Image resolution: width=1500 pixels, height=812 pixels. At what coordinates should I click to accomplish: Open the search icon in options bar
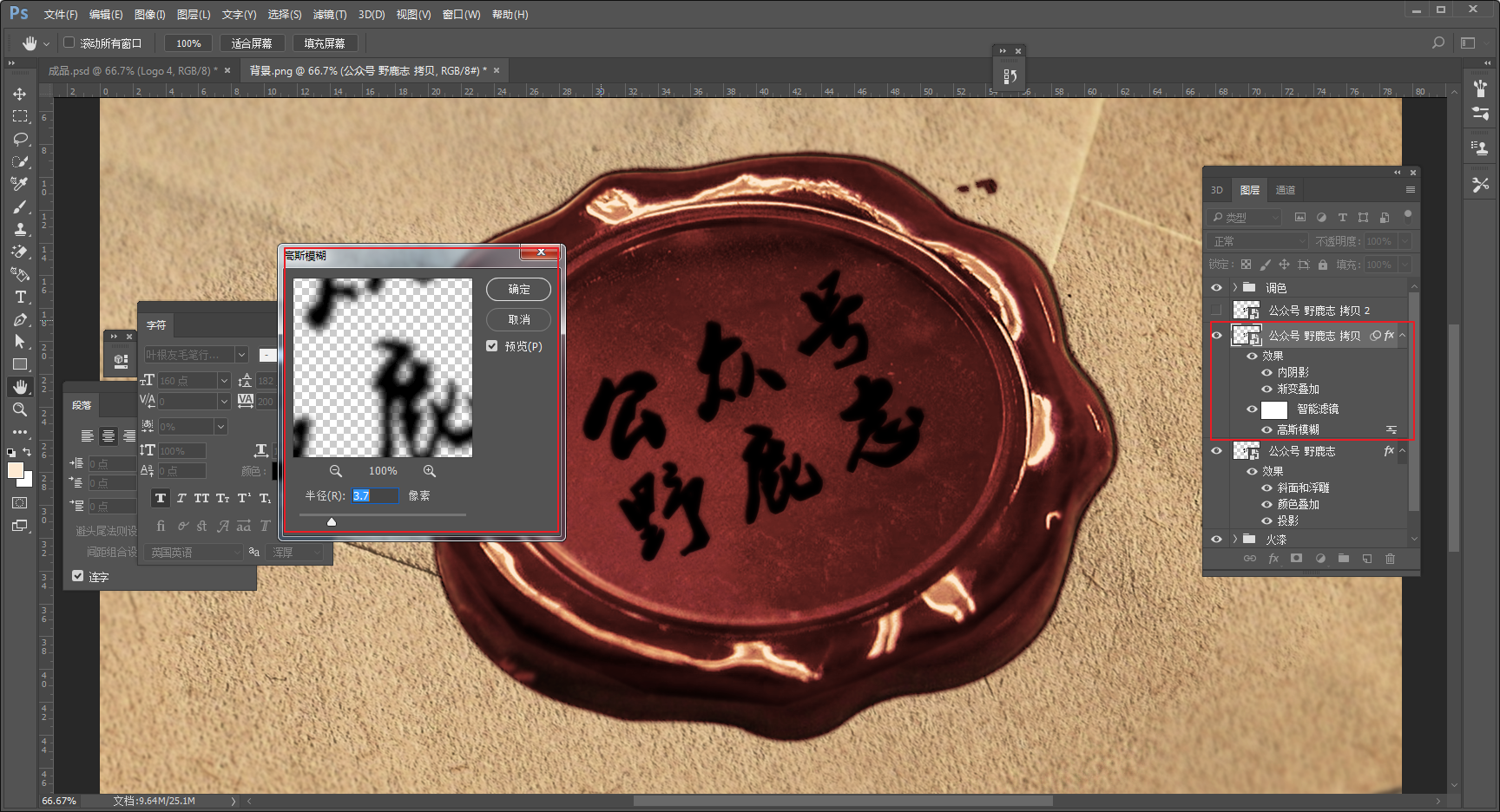(1438, 43)
